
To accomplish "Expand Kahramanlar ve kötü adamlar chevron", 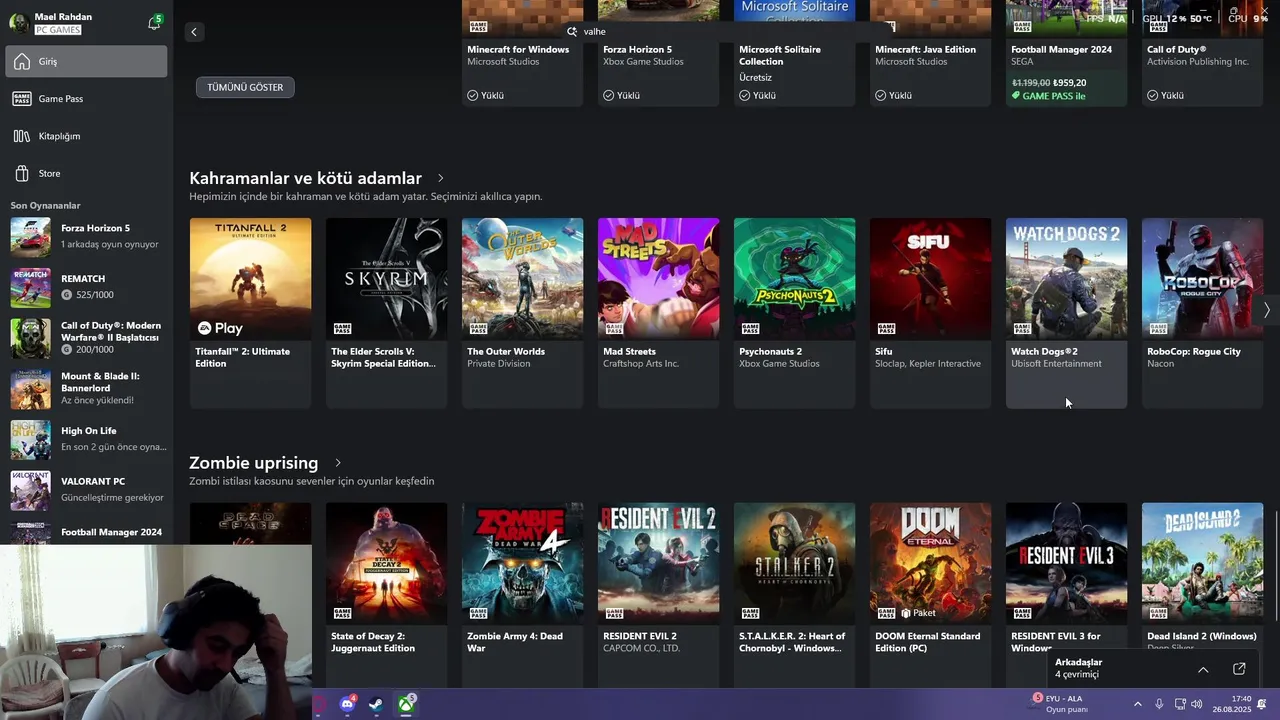I will (x=440, y=178).
